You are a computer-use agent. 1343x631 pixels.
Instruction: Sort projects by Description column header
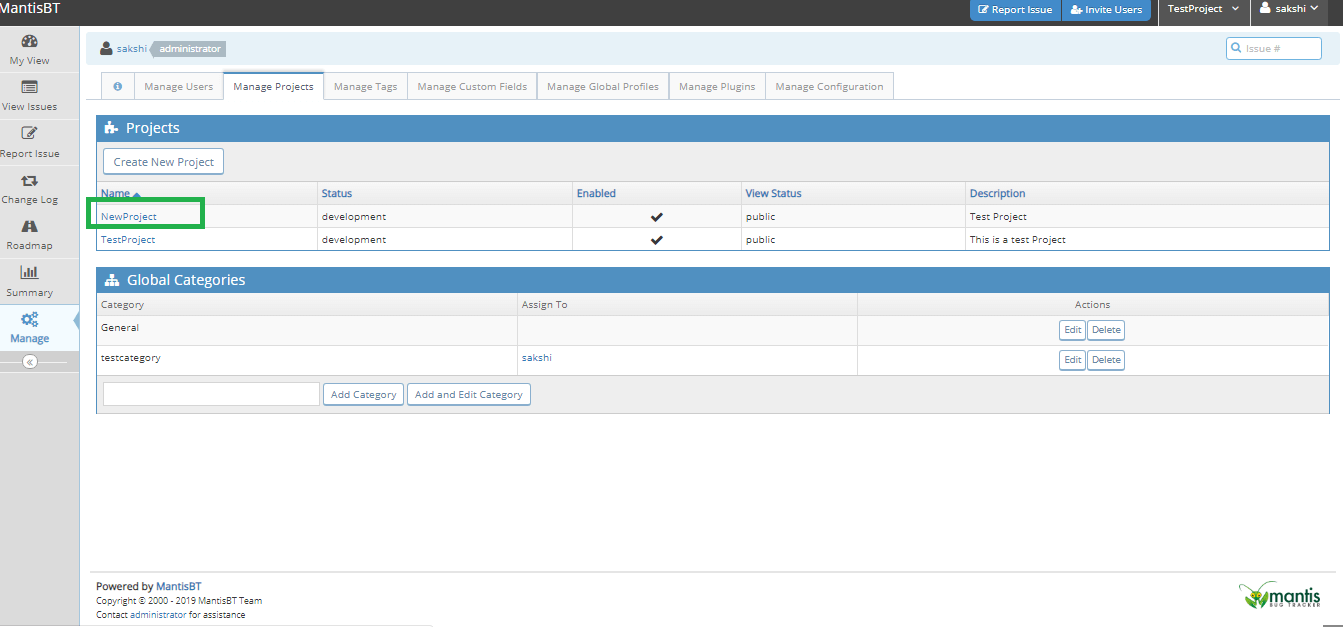997,193
